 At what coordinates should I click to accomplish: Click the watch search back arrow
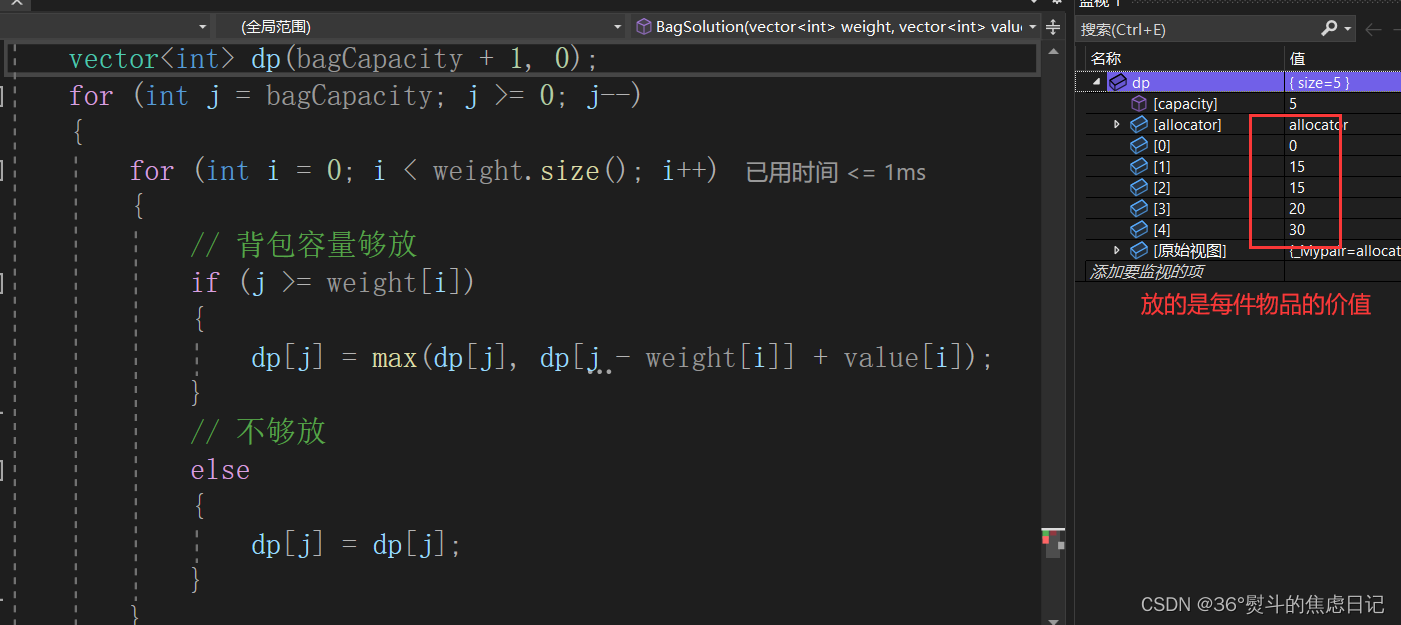coord(1373,29)
